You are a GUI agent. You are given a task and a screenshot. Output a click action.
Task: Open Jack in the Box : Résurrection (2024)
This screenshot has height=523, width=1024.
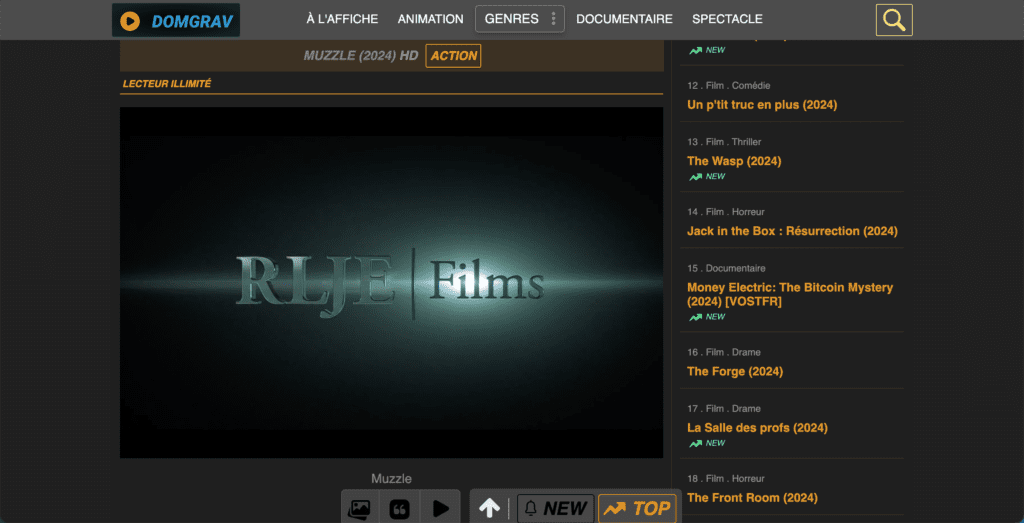point(792,230)
